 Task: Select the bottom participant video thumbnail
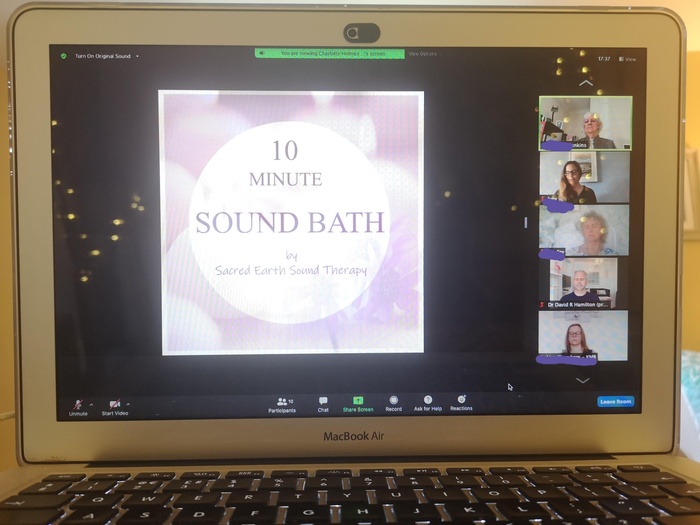[583, 336]
